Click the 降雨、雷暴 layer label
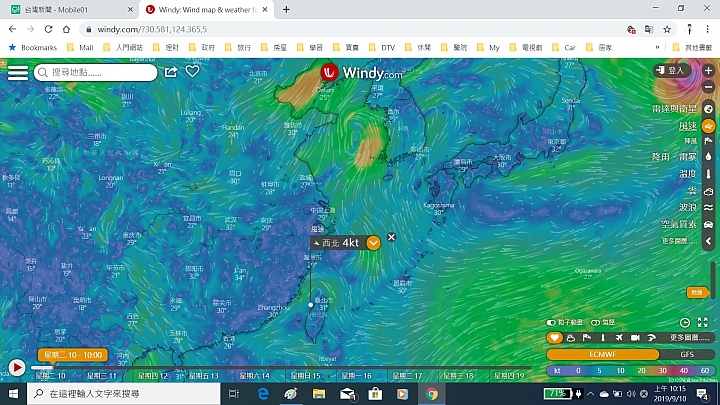720x405 pixels. (674, 157)
